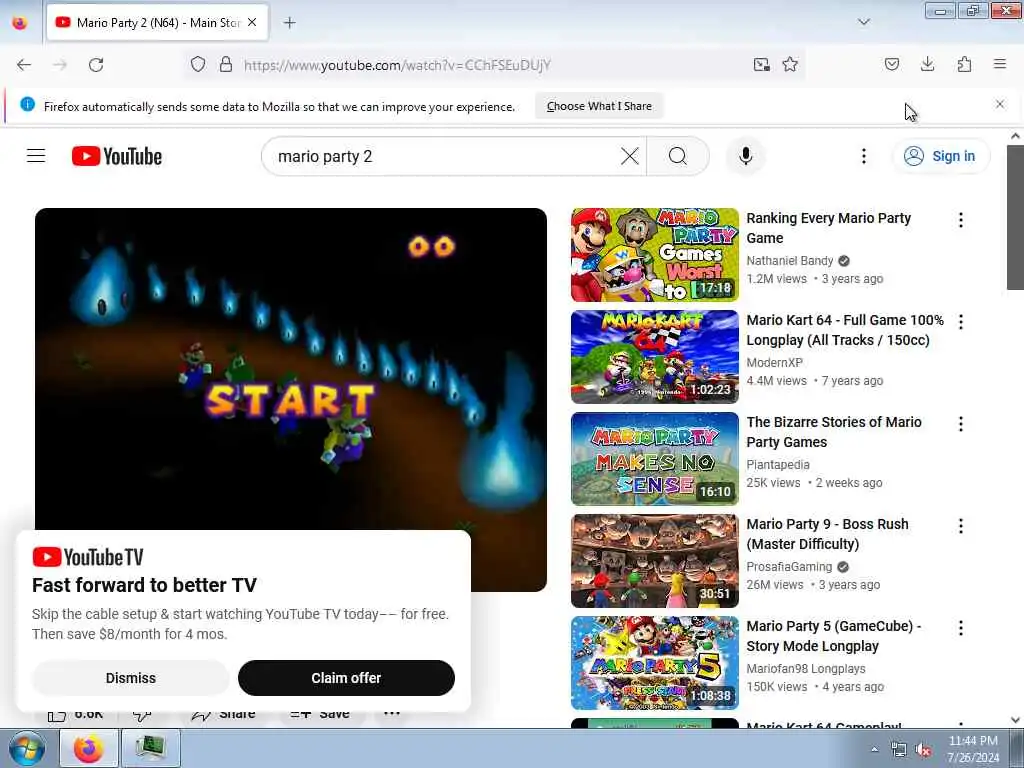Click the scrollbar down arrow
This screenshot has height=768, width=1024.
pos(1015,720)
